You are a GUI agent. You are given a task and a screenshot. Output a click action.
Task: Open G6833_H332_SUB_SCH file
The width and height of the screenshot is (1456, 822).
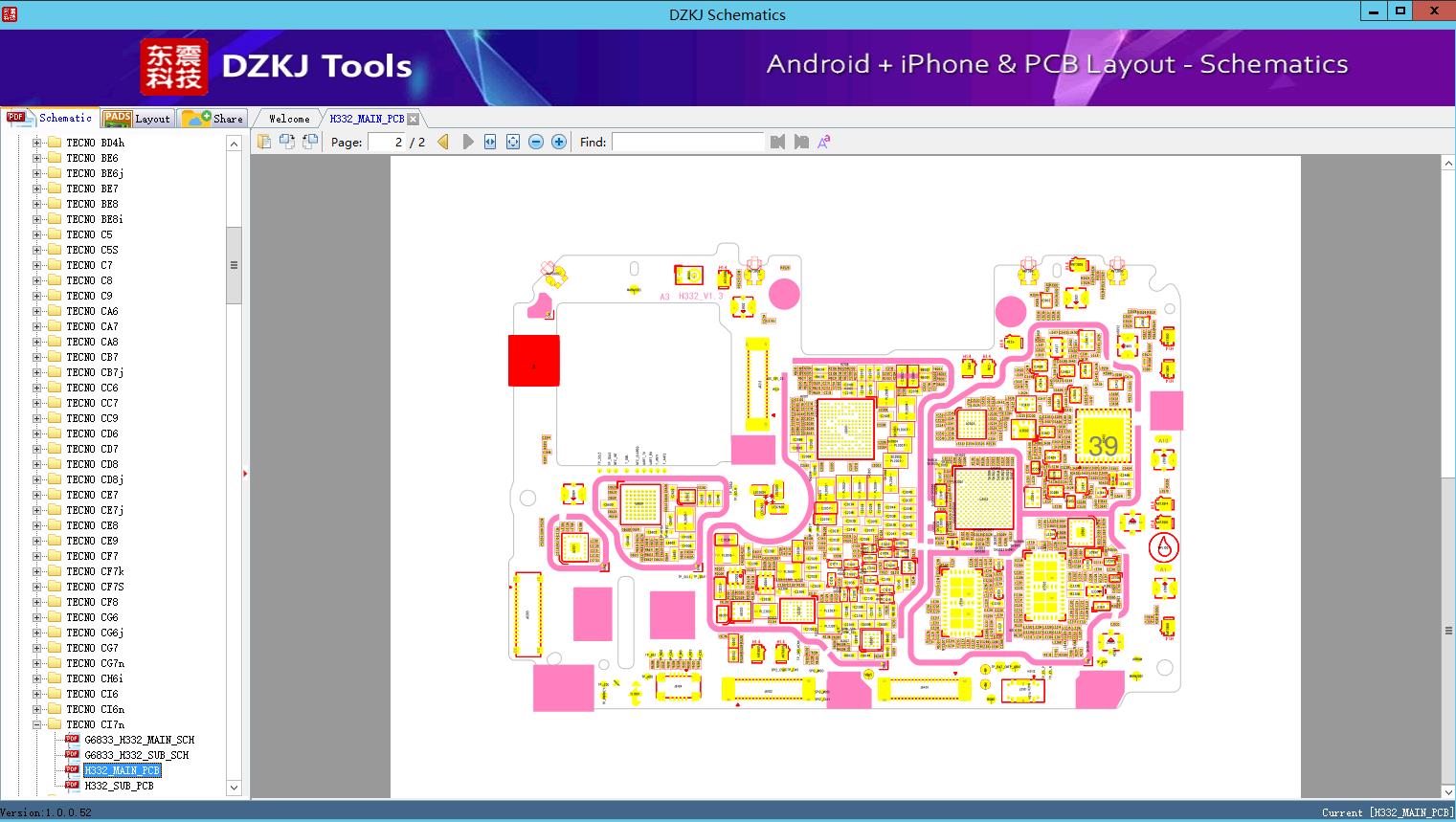136,755
